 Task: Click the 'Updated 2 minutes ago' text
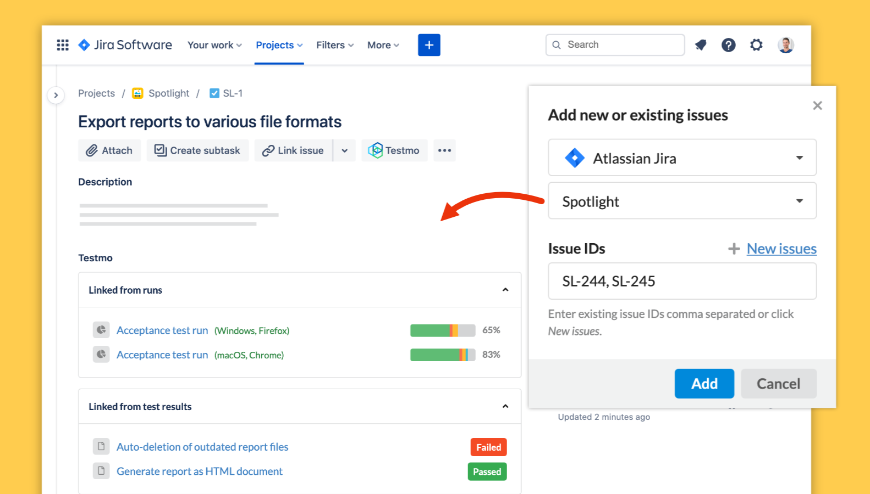tap(604, 417)
